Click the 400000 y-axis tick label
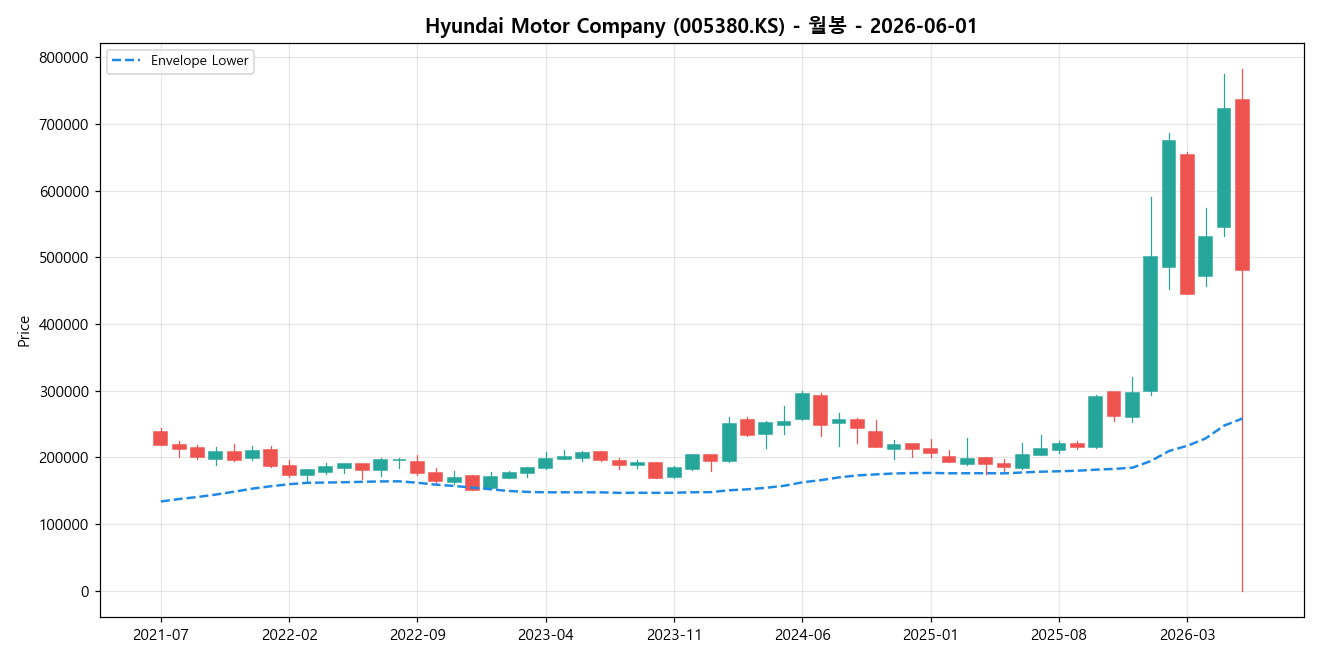This screenshot has width=1320, height=660. pyautogui.click(x=64, y=325)
